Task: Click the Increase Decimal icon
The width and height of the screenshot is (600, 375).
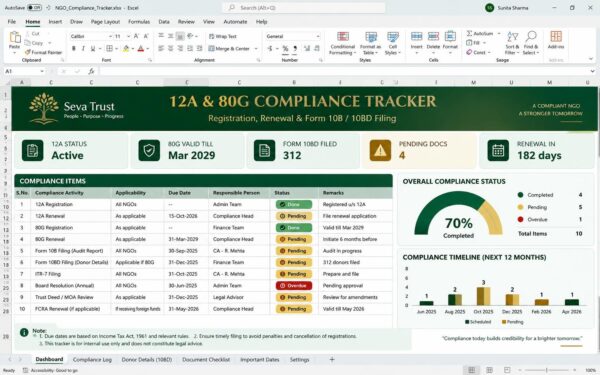Action: coord(307,49)
